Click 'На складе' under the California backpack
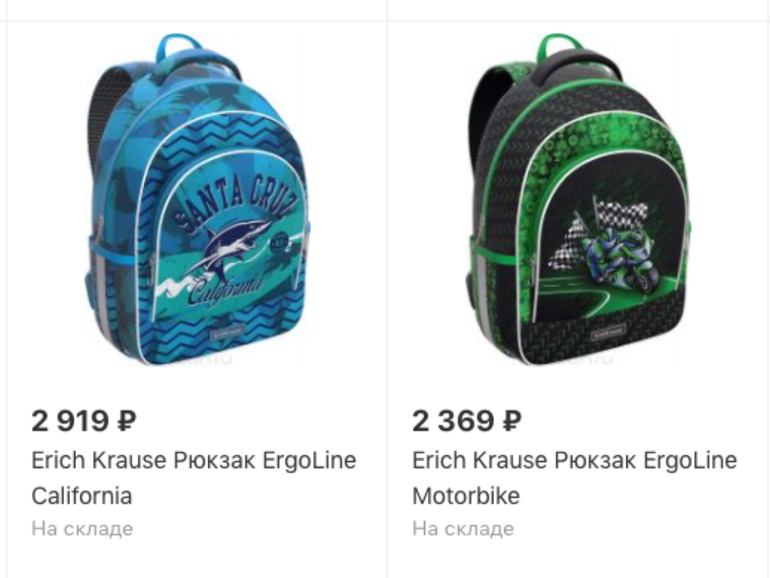 coord(82,529)
